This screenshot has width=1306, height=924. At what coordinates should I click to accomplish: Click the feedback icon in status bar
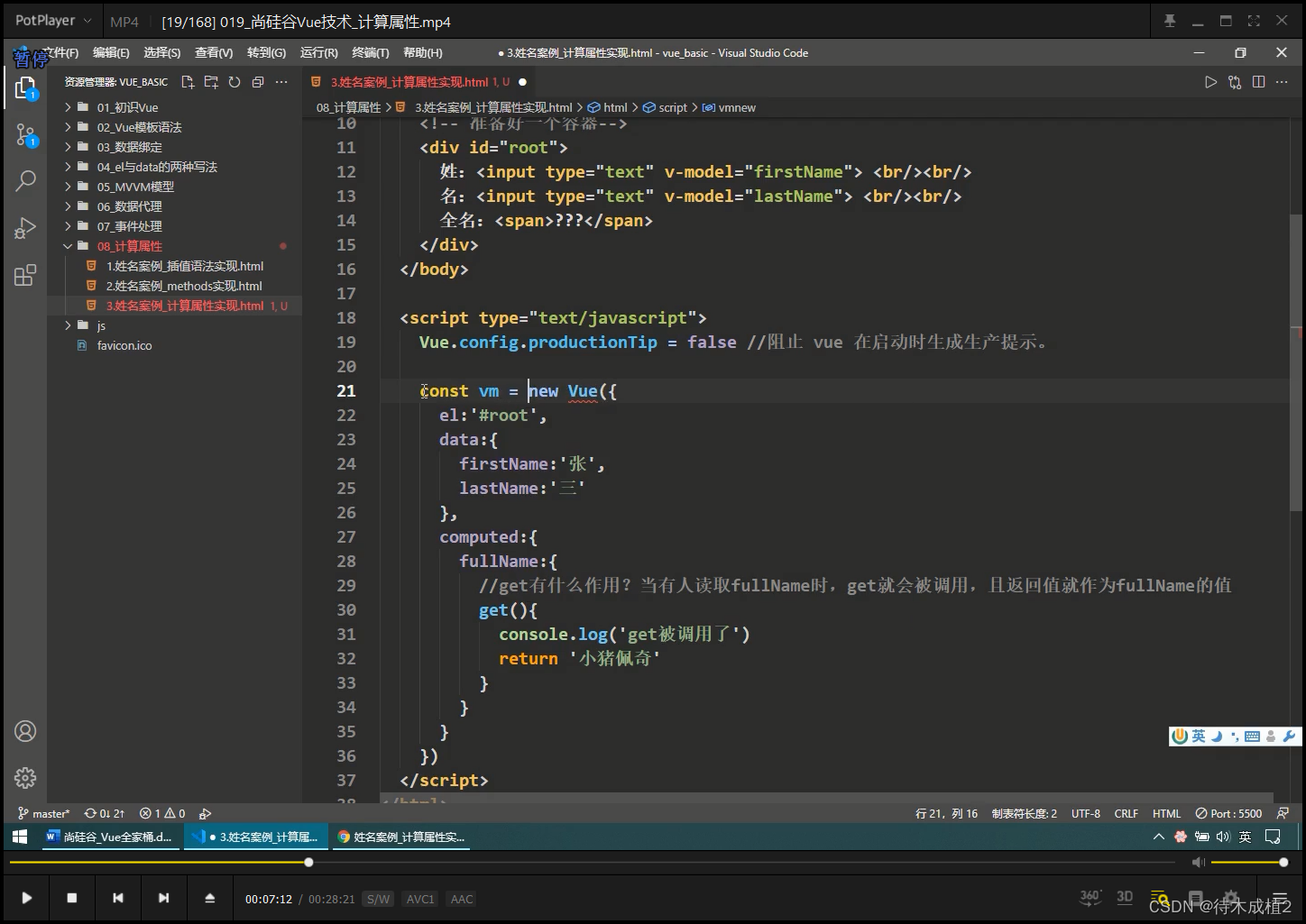(1283, 813)
